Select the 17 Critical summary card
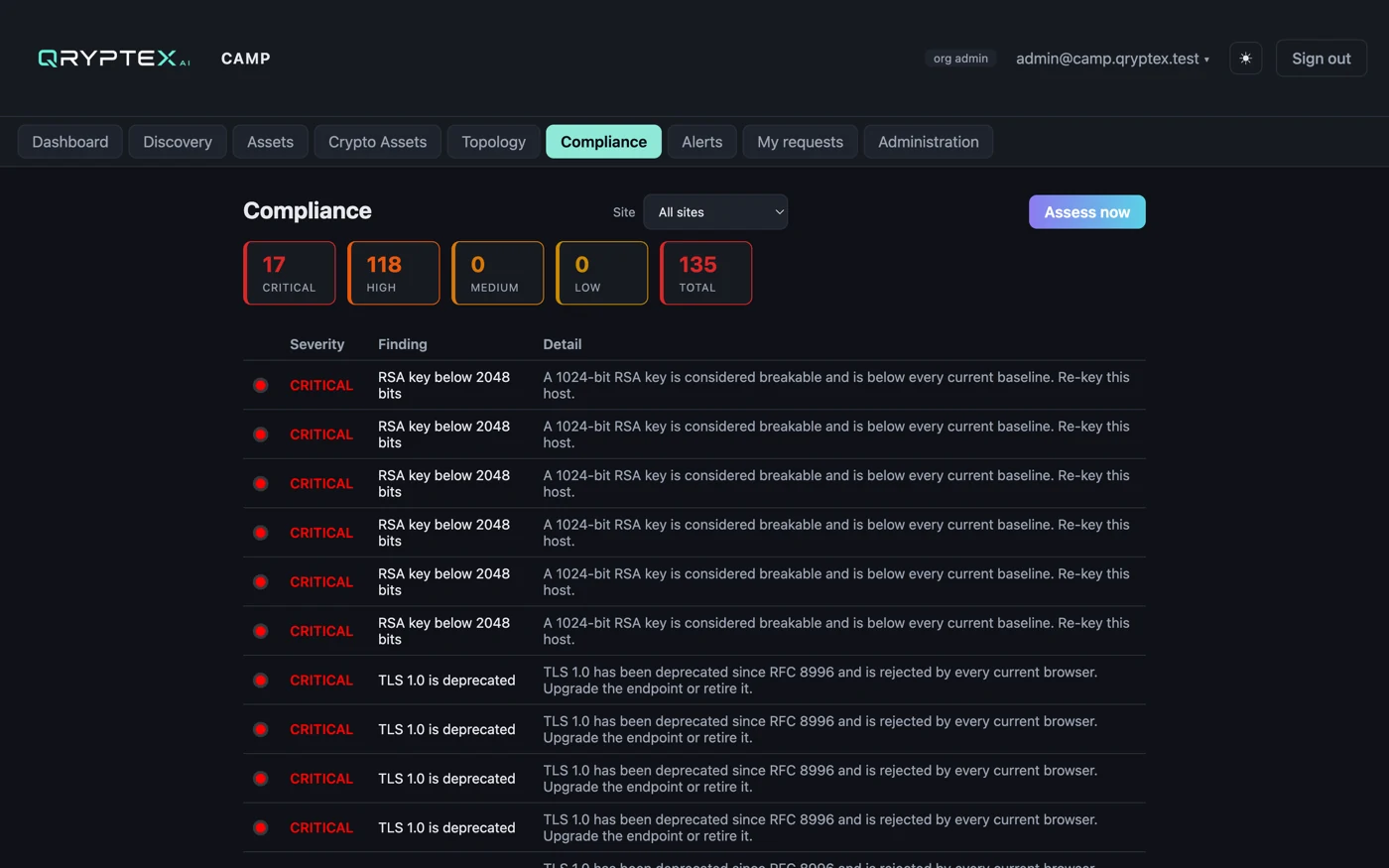1389x868 pixels. tap(290, 273)
